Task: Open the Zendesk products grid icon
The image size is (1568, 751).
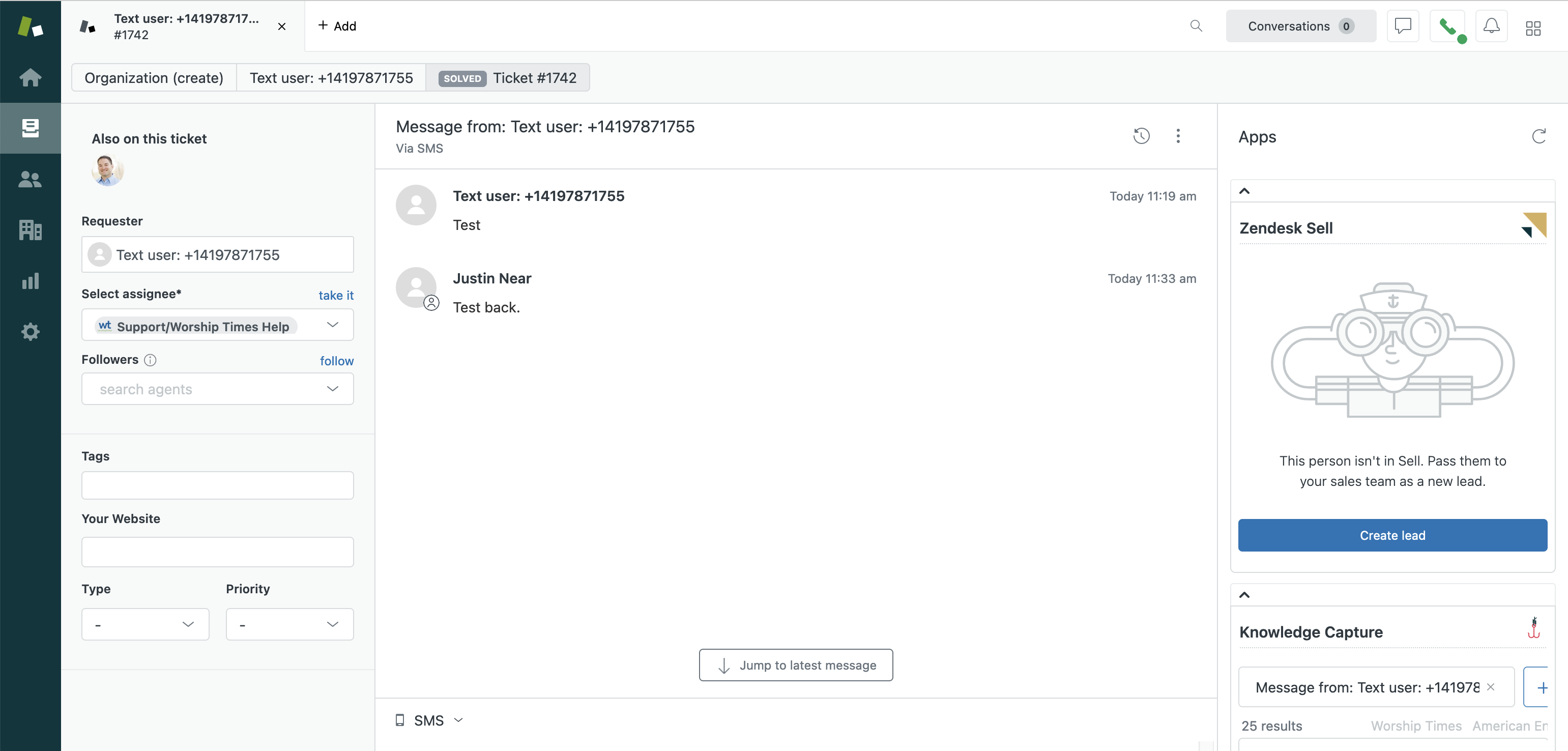Action: coord(1533,28)
